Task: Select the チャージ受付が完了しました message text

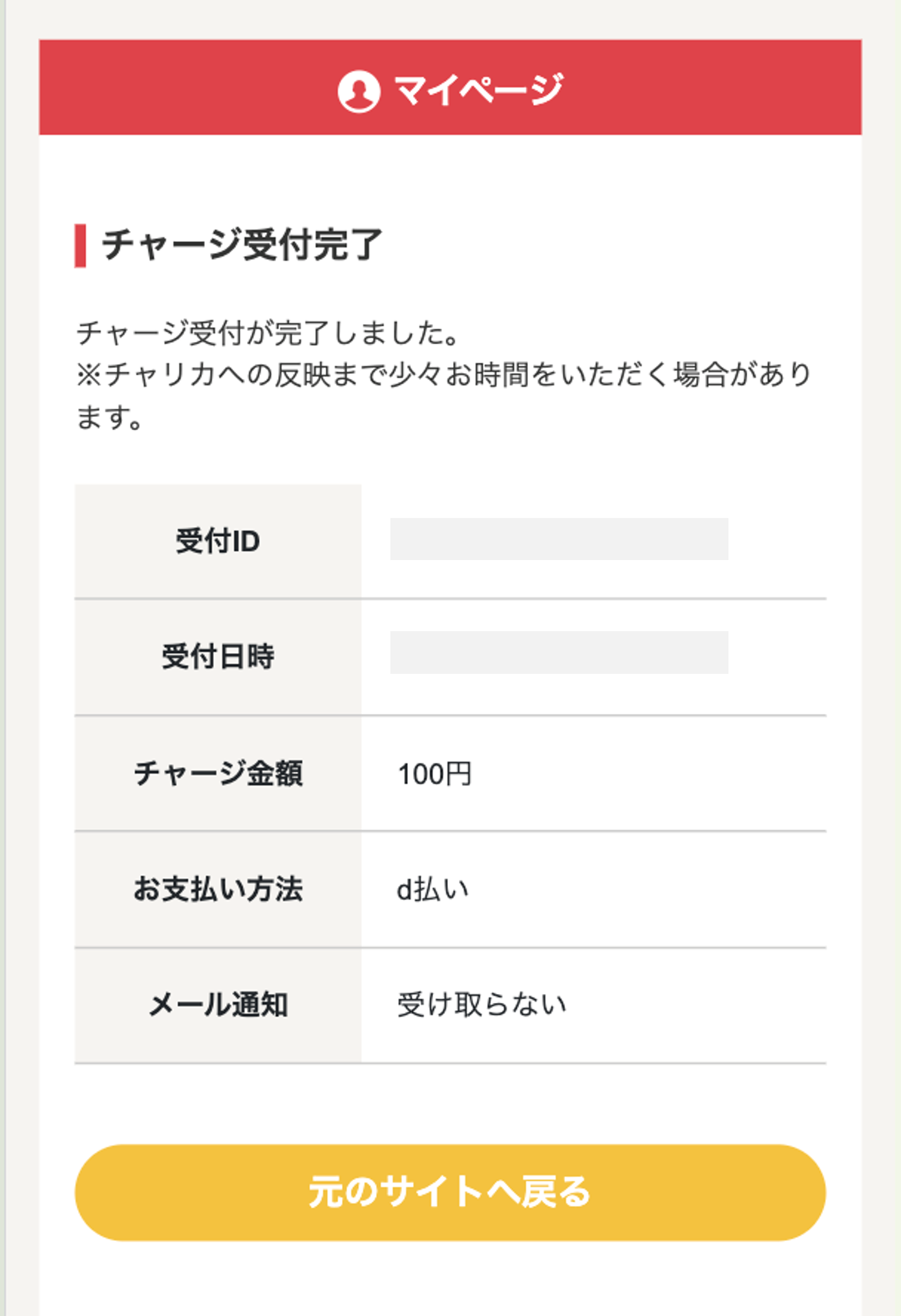Action: [x=268, y=333]
